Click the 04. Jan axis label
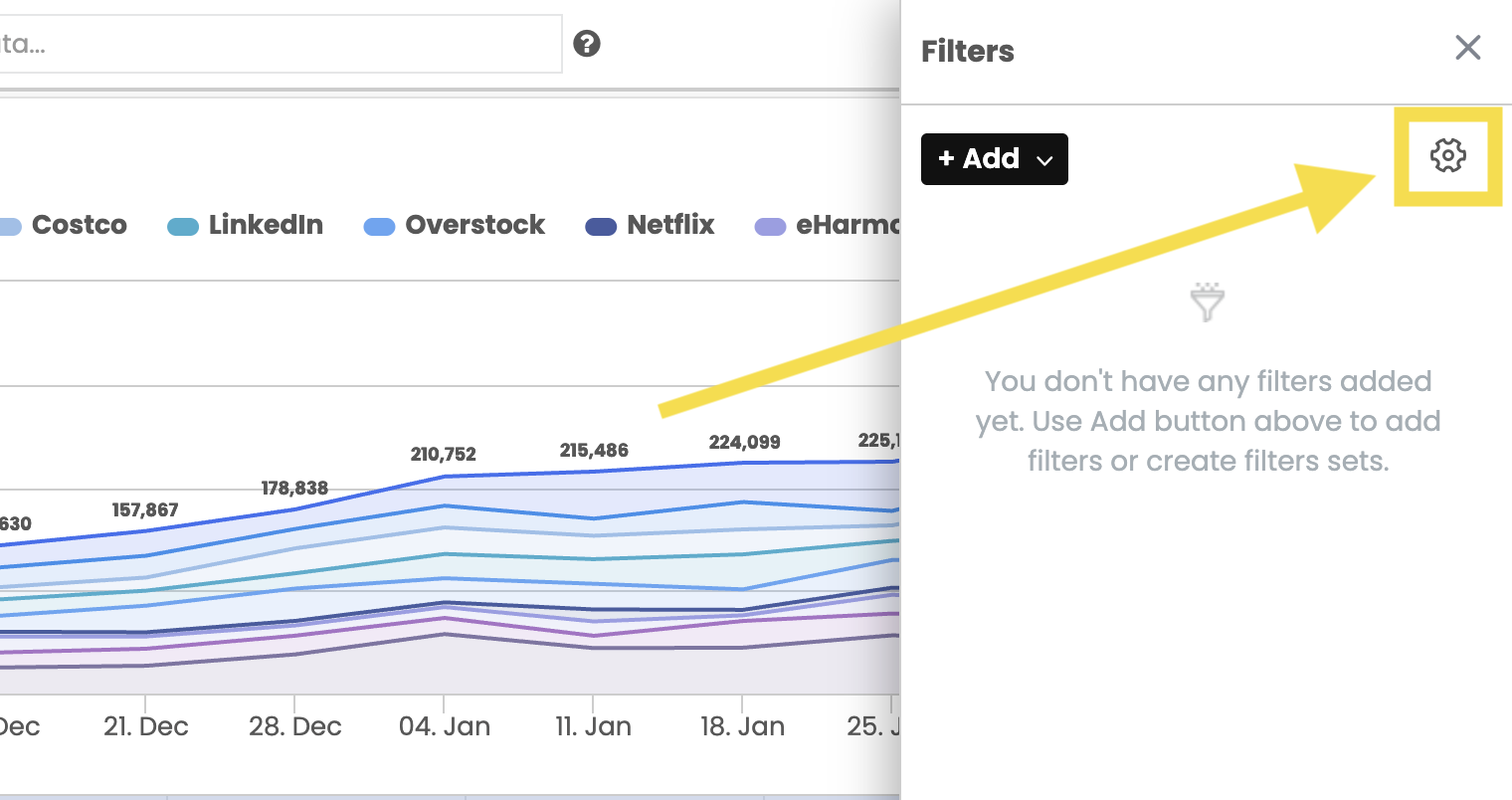This screenshot has height=800, width=1512. pos(445,726)
